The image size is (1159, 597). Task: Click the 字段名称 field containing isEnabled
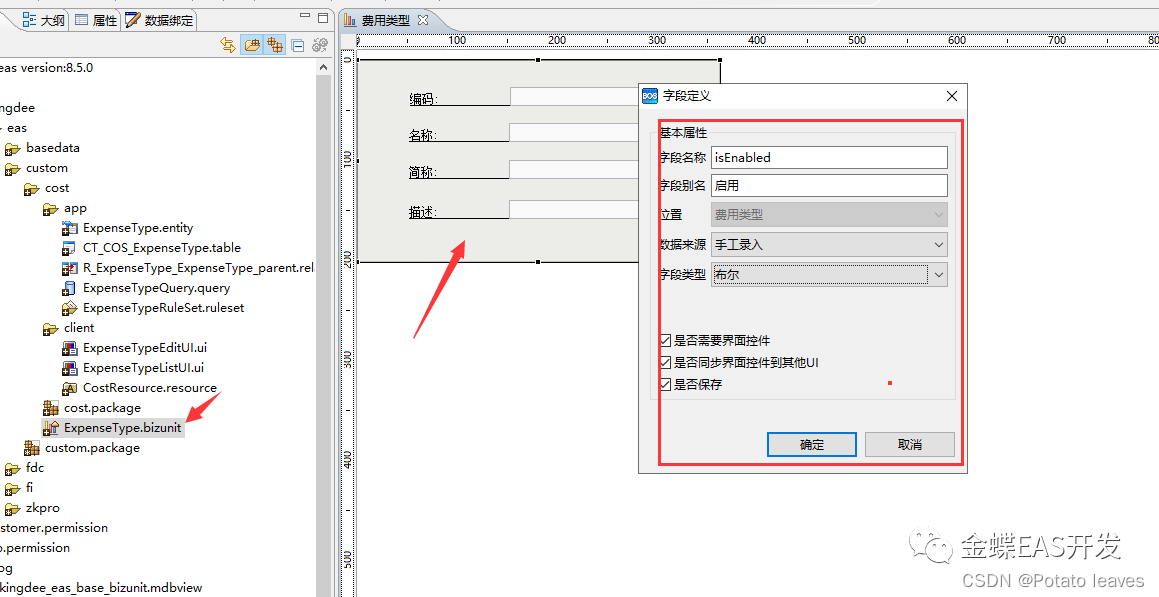(829, 157)
